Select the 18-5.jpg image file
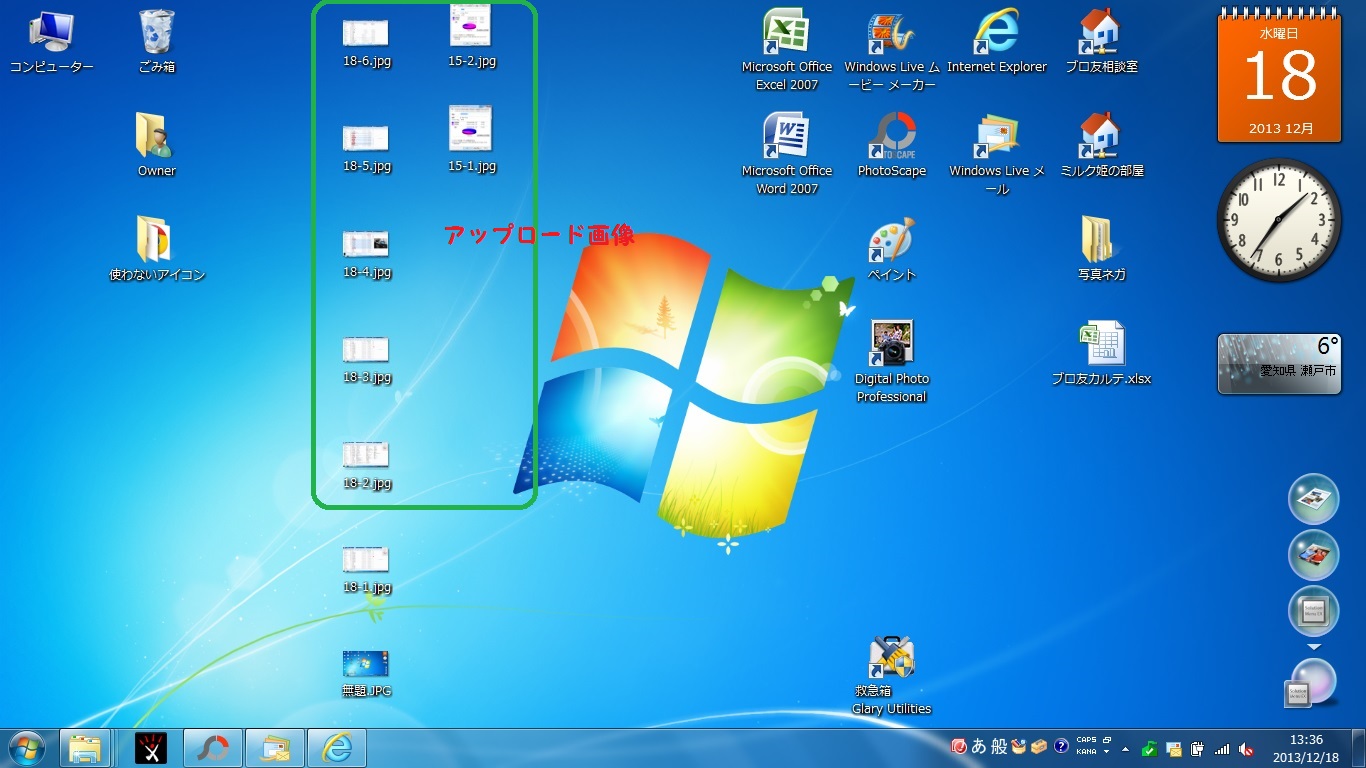Image resolution: width=1366 pixels, height=768 pixels. (x=366, y=148)
